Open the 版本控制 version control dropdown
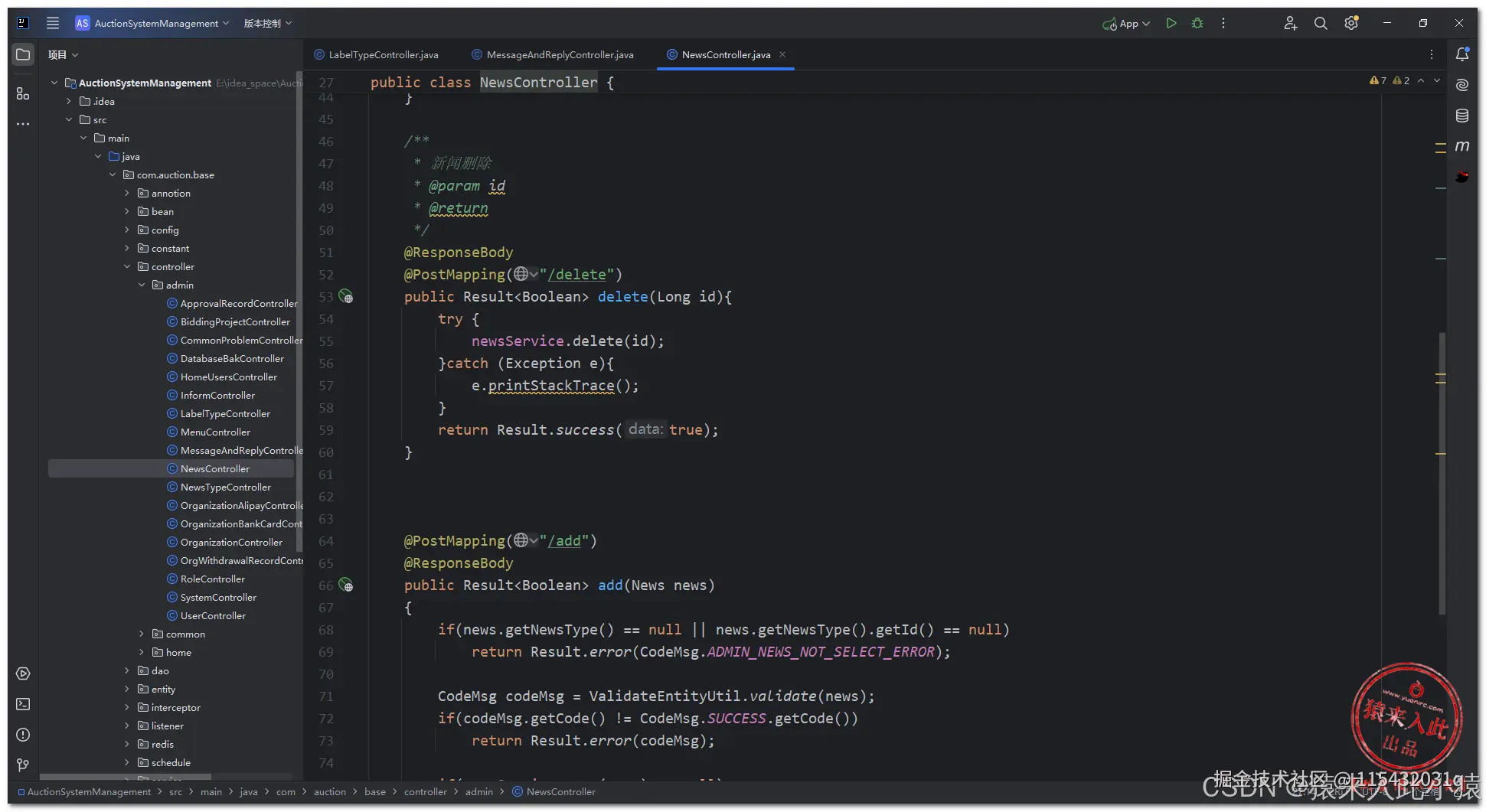The height and width of the screenshot is (812, 1486). 267,23
